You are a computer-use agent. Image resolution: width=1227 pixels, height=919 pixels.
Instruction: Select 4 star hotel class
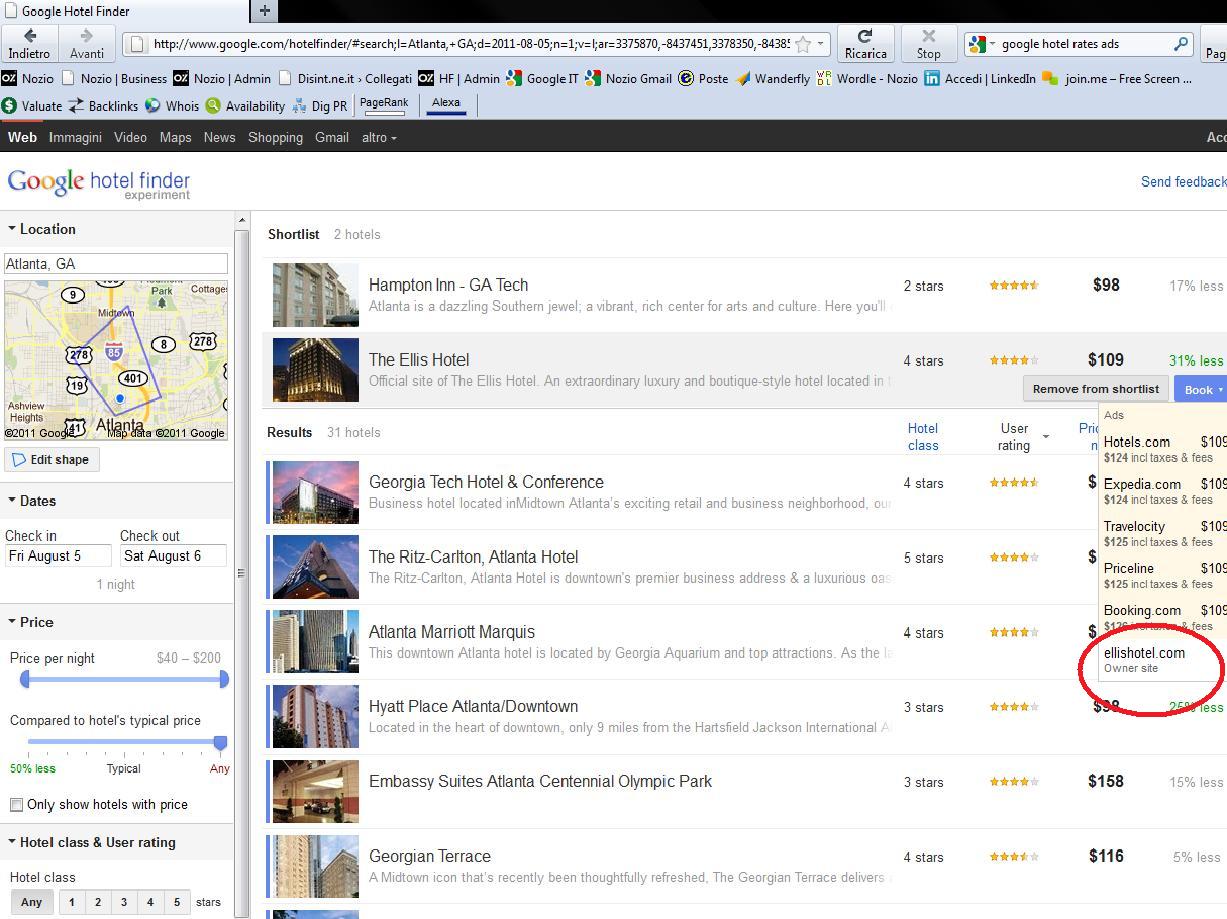point(150,902)
